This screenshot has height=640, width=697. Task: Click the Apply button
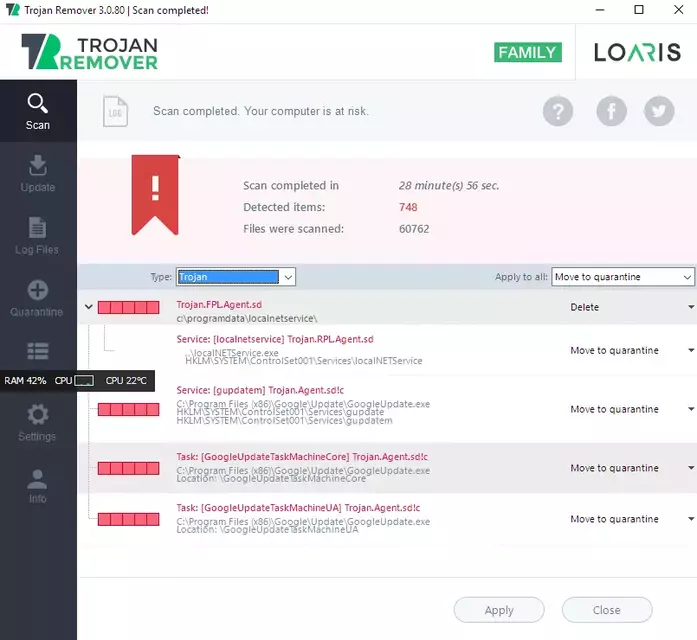click(499, 610)
